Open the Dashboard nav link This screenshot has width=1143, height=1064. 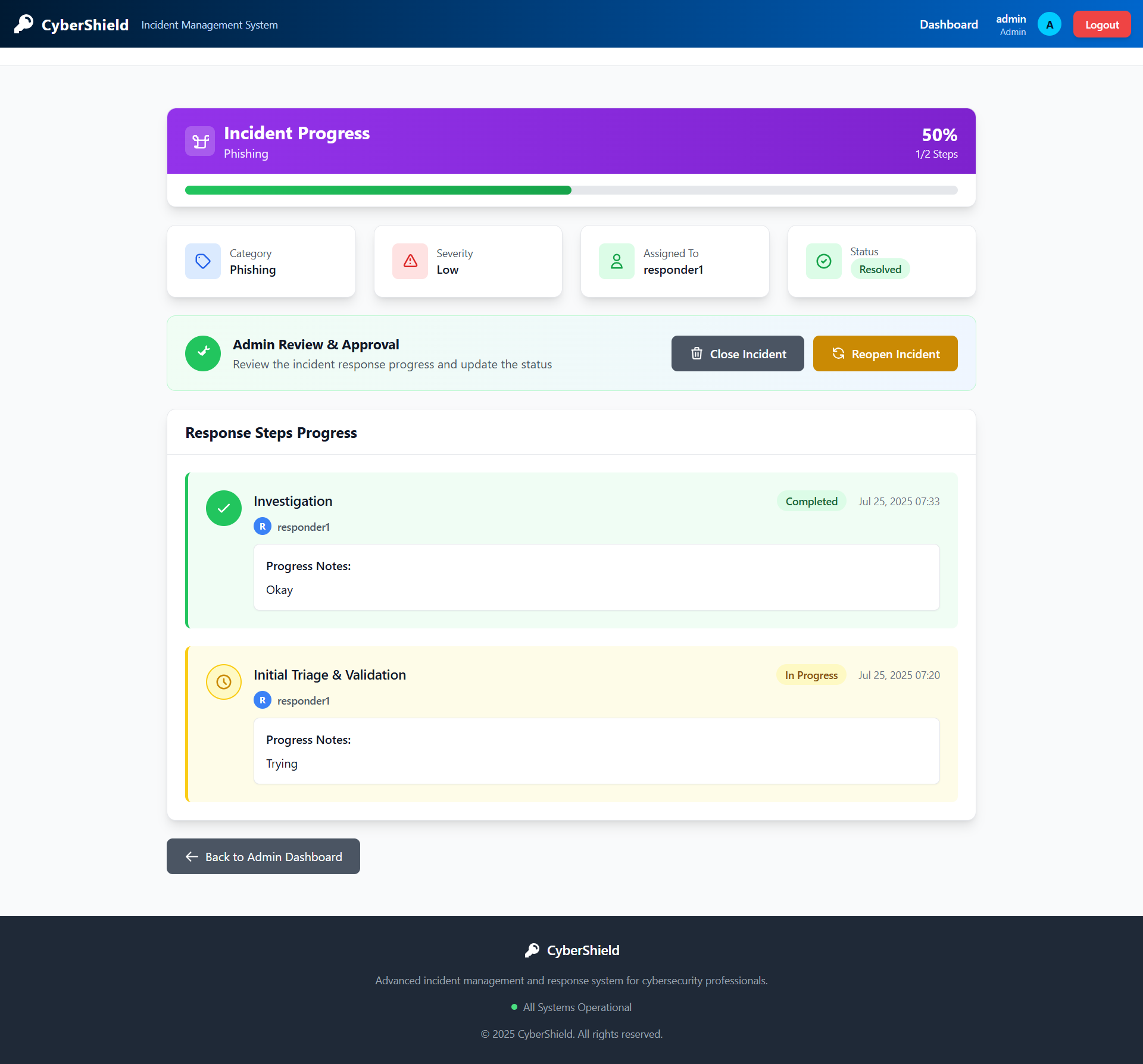[948, 24]
